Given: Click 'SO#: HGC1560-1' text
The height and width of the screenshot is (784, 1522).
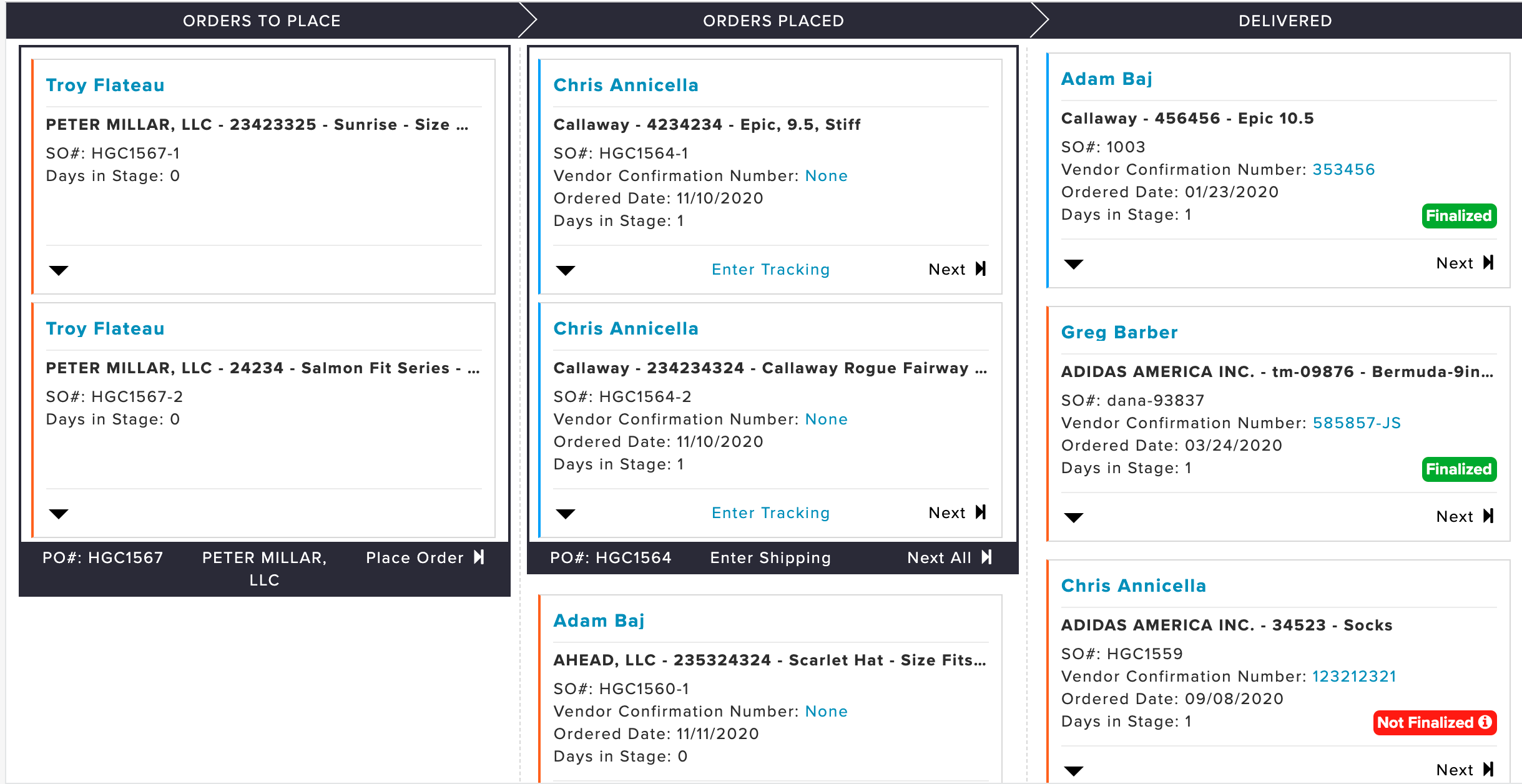Looking at the screenshot, I should pyautogui.click(x=621, y=688).
